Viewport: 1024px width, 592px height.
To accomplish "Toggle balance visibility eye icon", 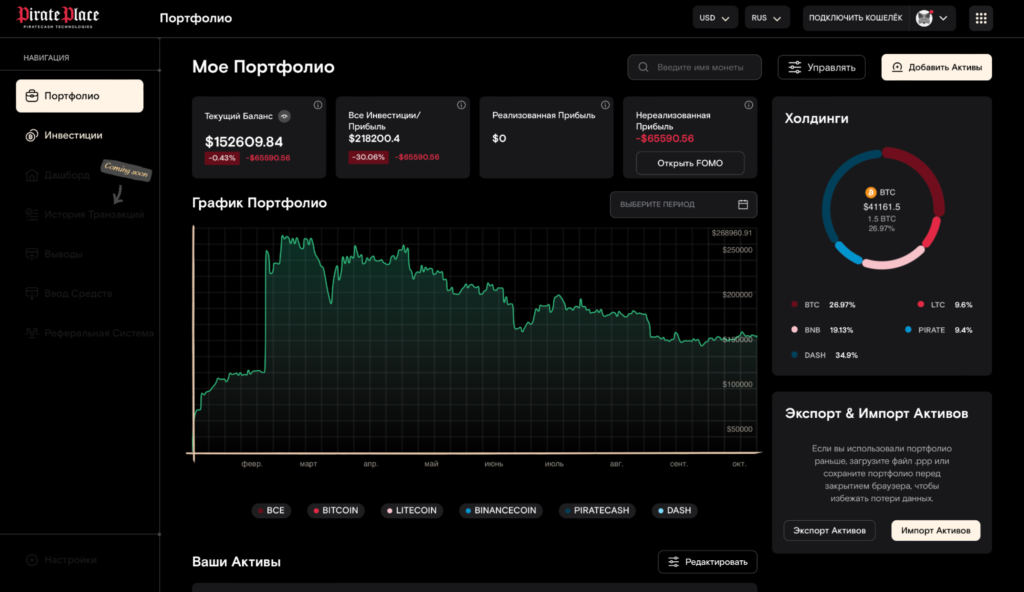I will coord(284,116).
